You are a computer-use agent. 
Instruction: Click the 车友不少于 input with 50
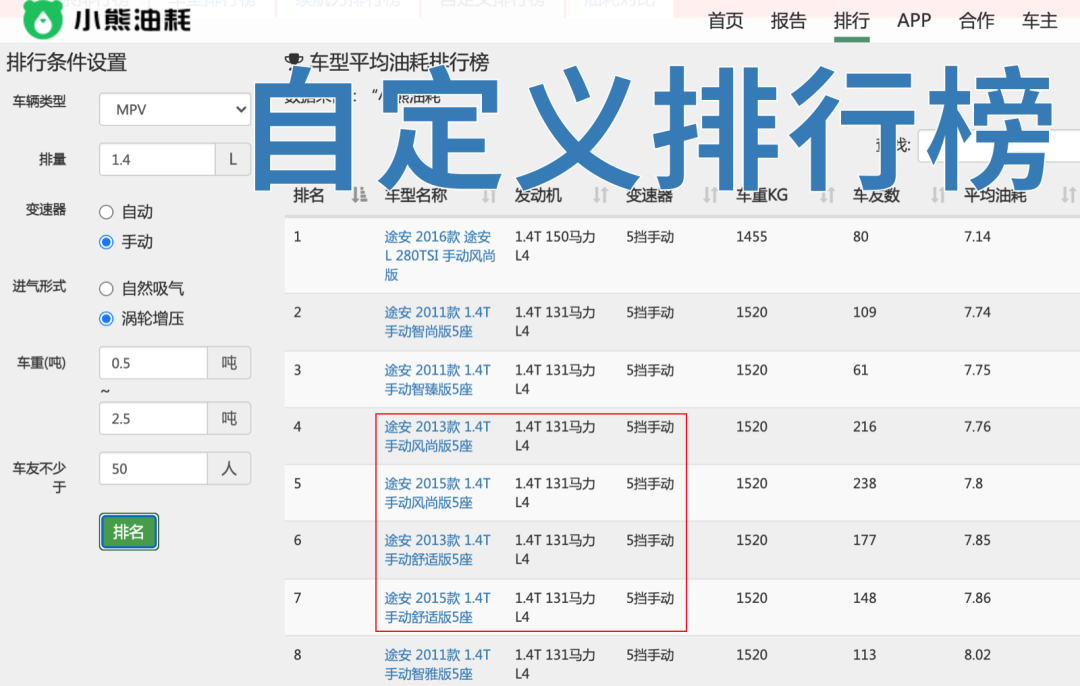(x=153, y=469)
